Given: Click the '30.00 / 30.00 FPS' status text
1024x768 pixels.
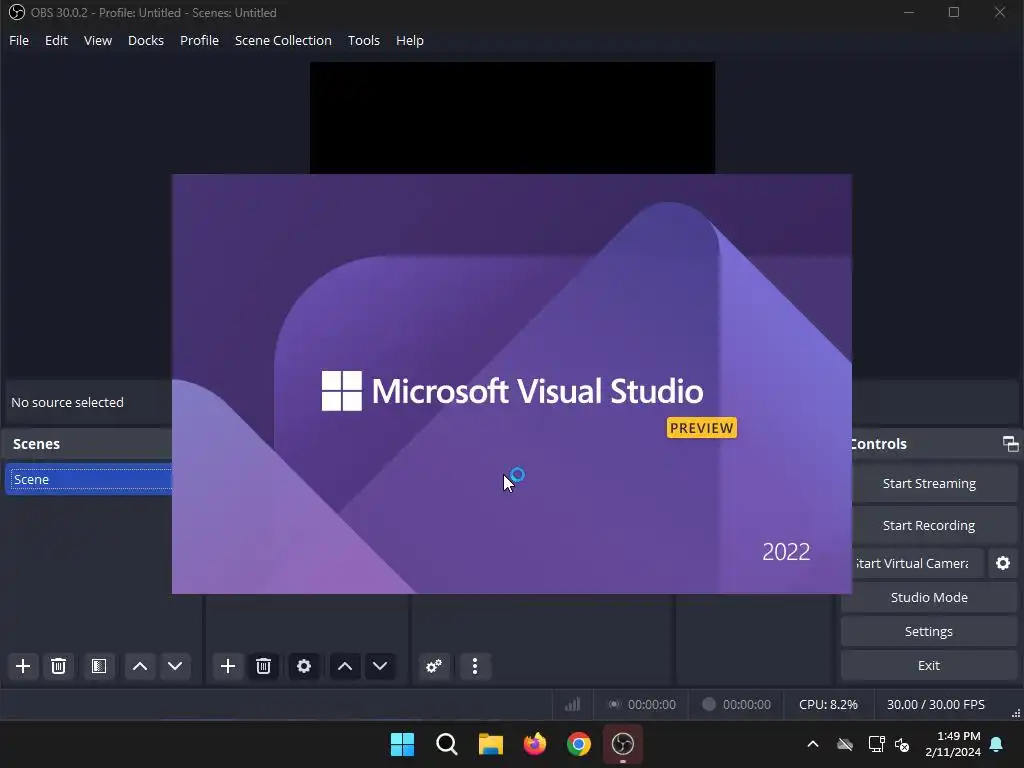Looking at the screenshot, I should 935,705.
